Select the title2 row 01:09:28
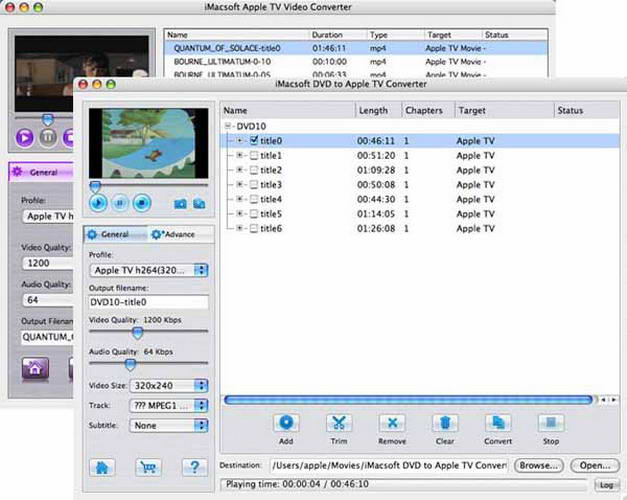The image size is (627, 500). click(420, 170)
